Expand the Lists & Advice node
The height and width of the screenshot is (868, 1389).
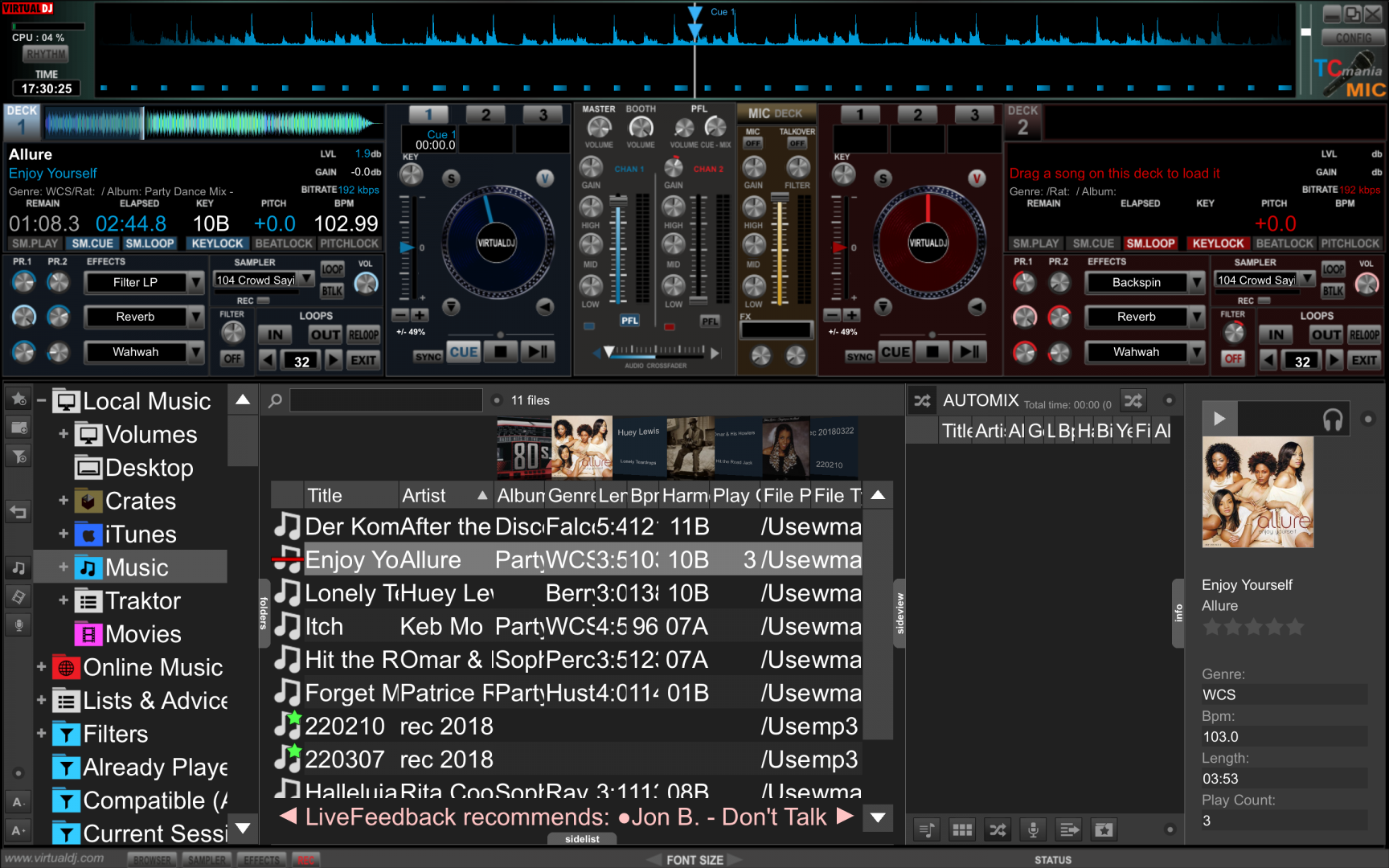pyautogui.click(x=41, y=700)
